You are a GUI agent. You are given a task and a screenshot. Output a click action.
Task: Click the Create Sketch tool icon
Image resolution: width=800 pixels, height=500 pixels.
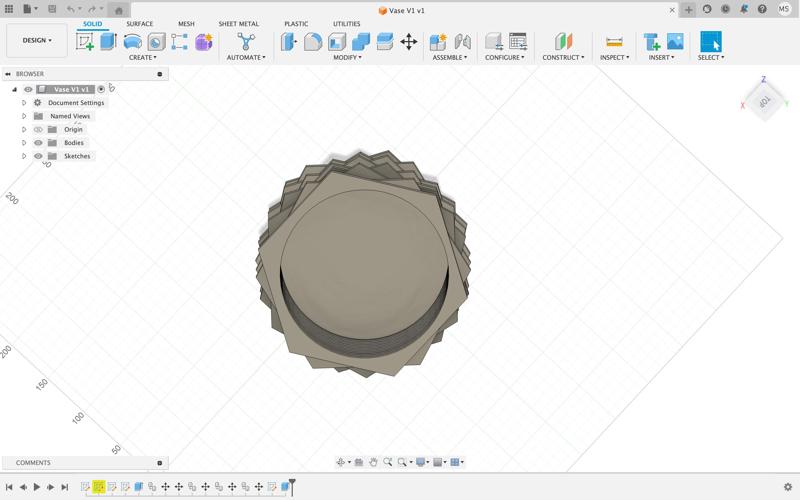pyautogui.click(x=85, y=42)
